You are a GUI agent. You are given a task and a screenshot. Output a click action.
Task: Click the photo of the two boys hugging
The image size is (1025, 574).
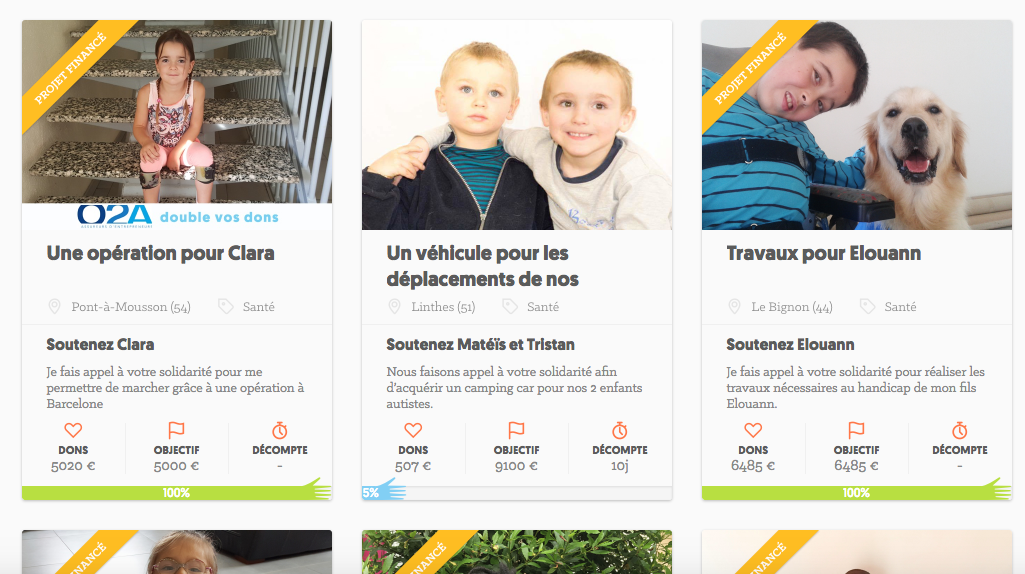(x=517, y=125)
